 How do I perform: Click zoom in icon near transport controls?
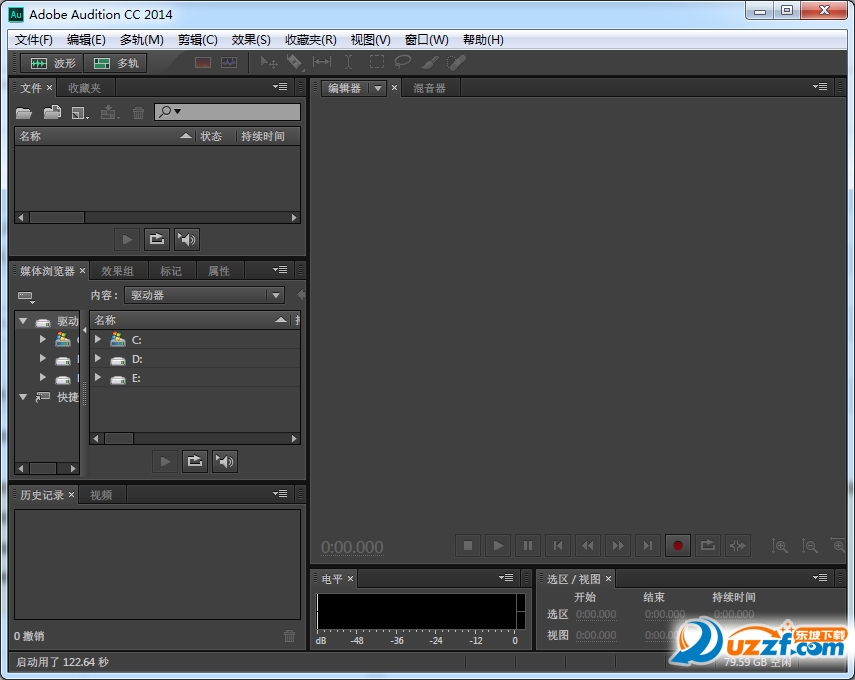click(x=780, y=546)
